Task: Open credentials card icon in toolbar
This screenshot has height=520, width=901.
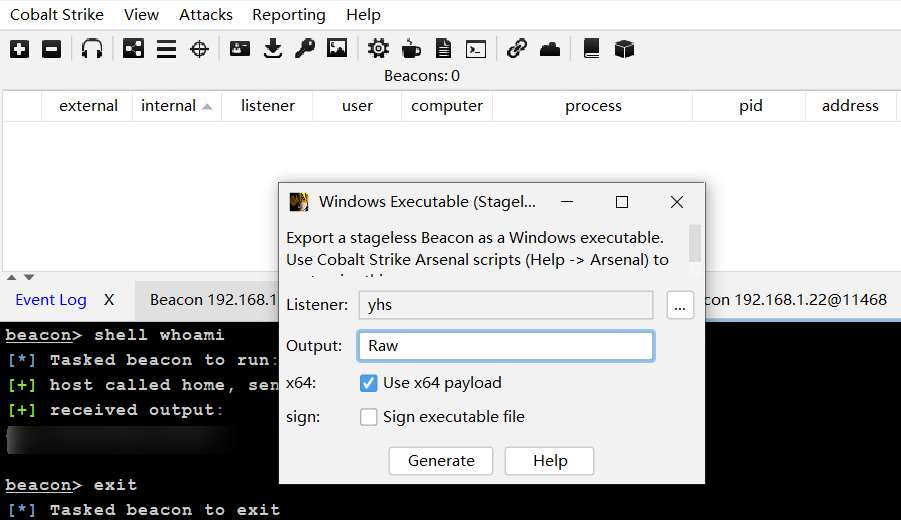Action: (x=240, y=49)
